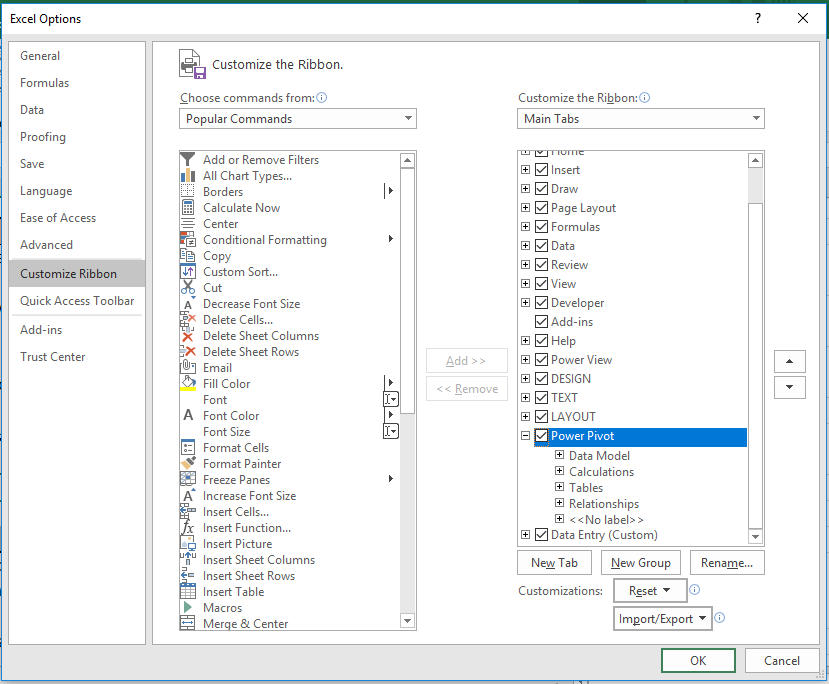Expand the Relationships group

click(x=559, y=503)
